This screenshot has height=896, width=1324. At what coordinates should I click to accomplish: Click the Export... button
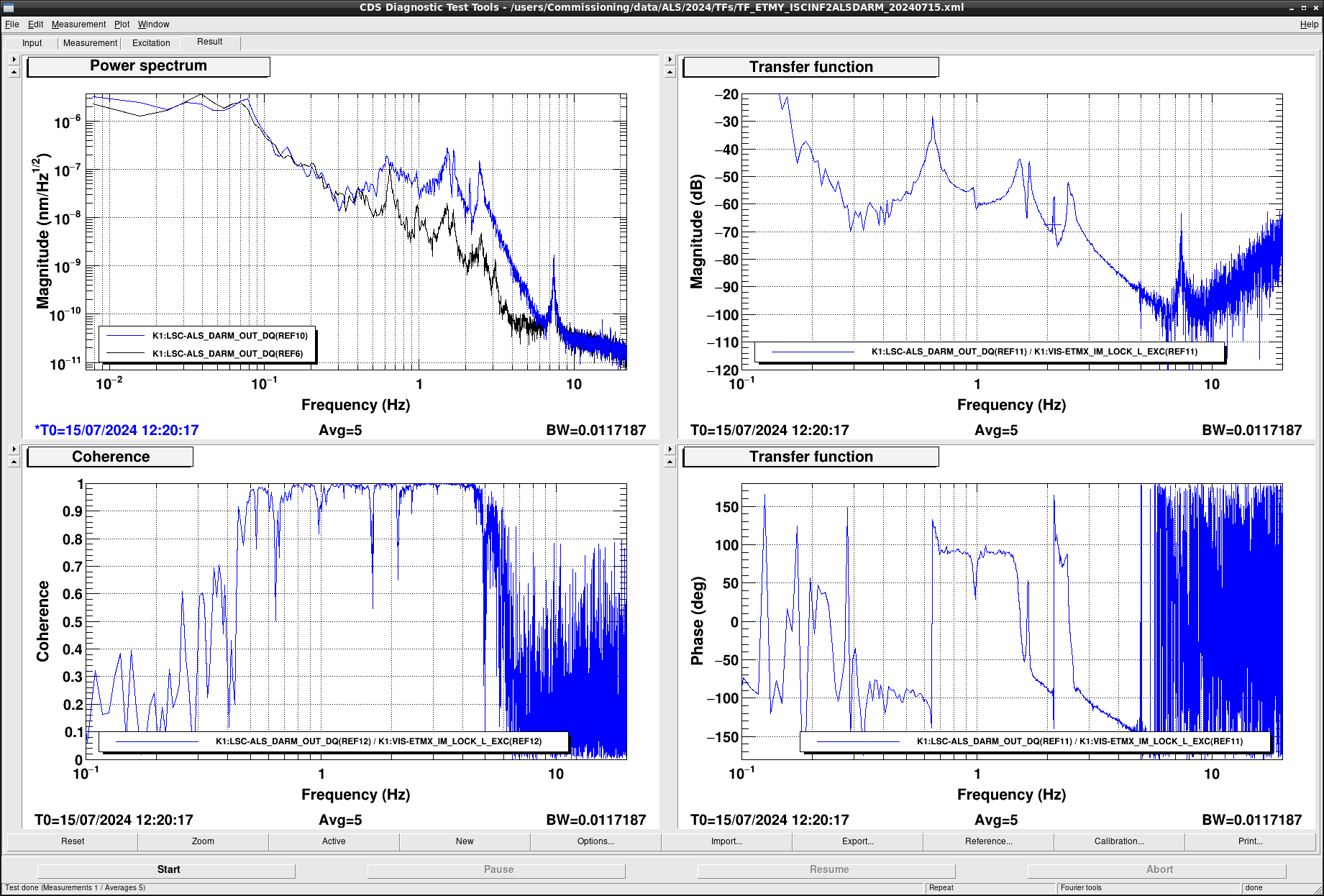tap(857, 841)
